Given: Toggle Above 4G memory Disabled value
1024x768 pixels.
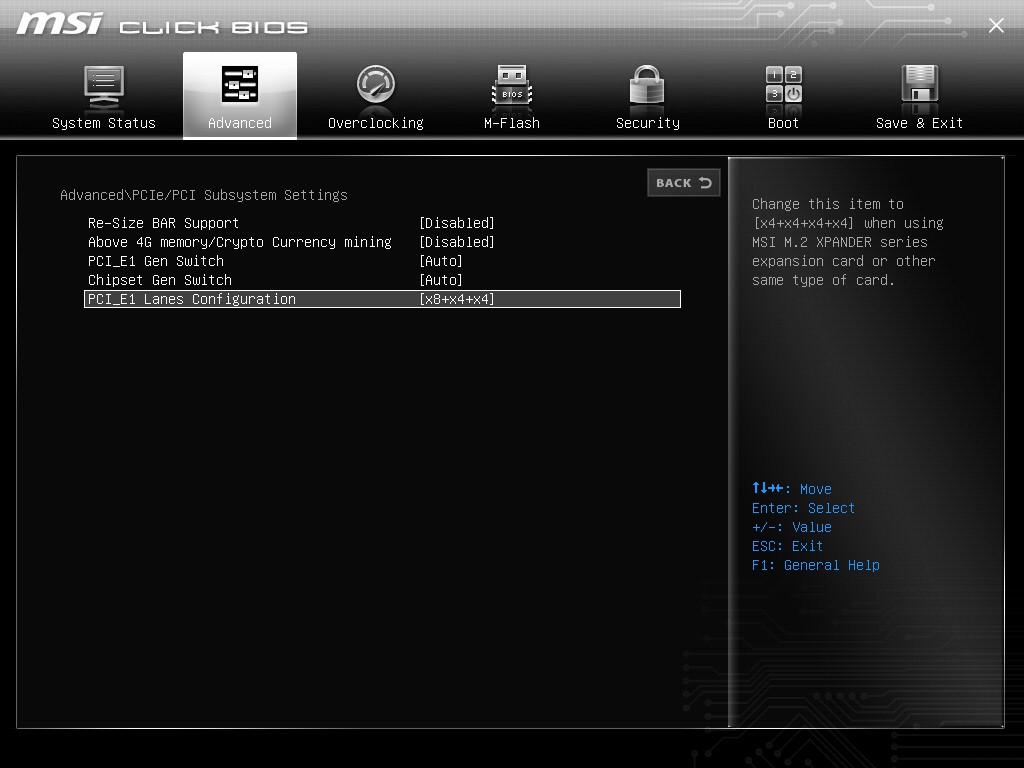Looking at the screenshot, I should click(456, 242).
